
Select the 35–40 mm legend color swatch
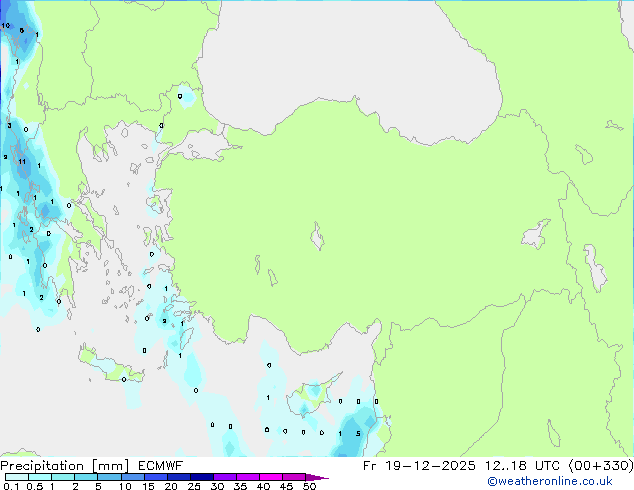click(247, 477)
